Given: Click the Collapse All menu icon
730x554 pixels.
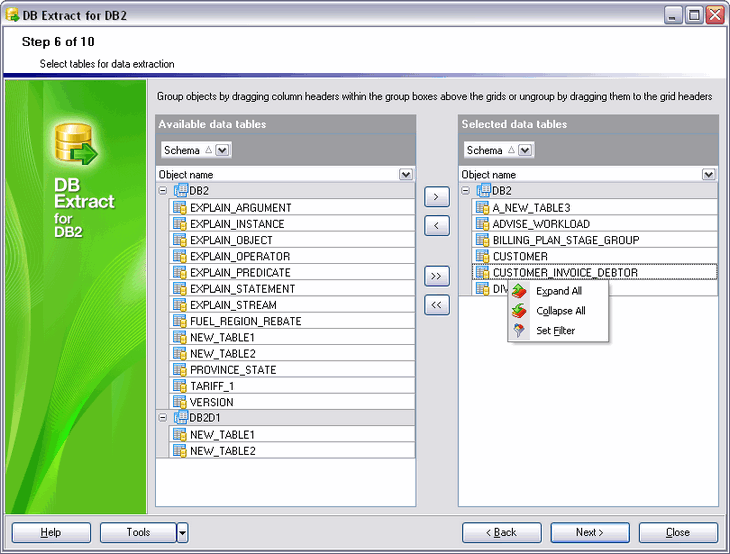Looking at the screenshot, I should click(519, 311).
